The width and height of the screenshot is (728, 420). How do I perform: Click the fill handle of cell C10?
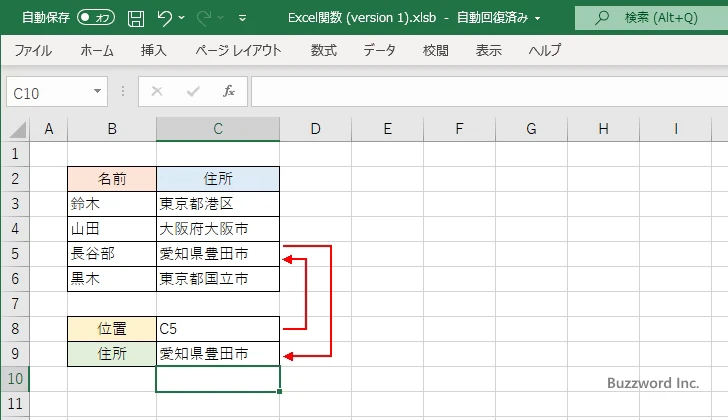280,392
